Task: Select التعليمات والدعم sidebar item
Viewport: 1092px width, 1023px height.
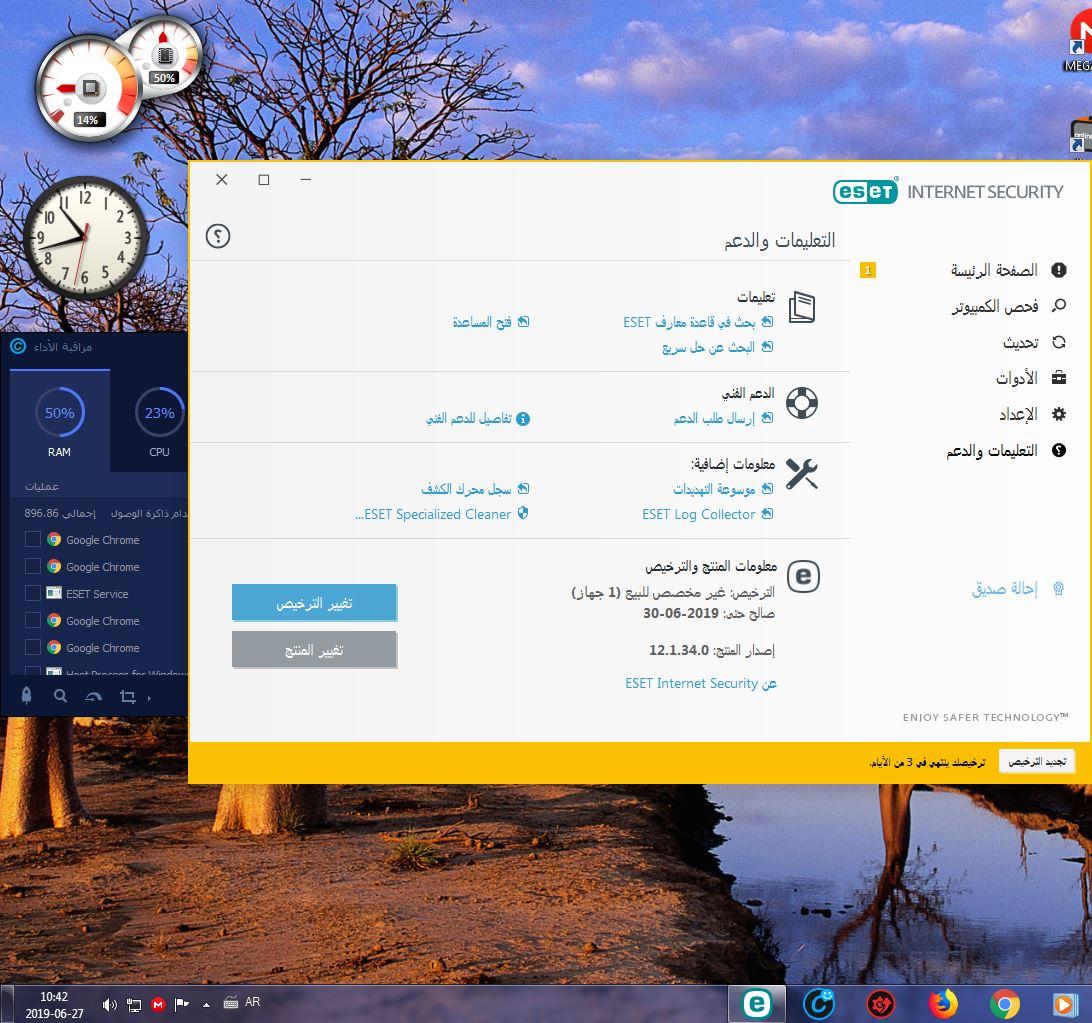Action: (x=992, y=451)
